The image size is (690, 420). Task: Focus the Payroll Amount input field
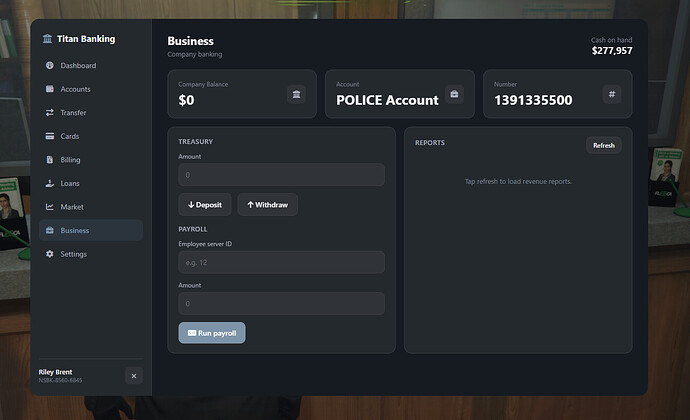282,304
